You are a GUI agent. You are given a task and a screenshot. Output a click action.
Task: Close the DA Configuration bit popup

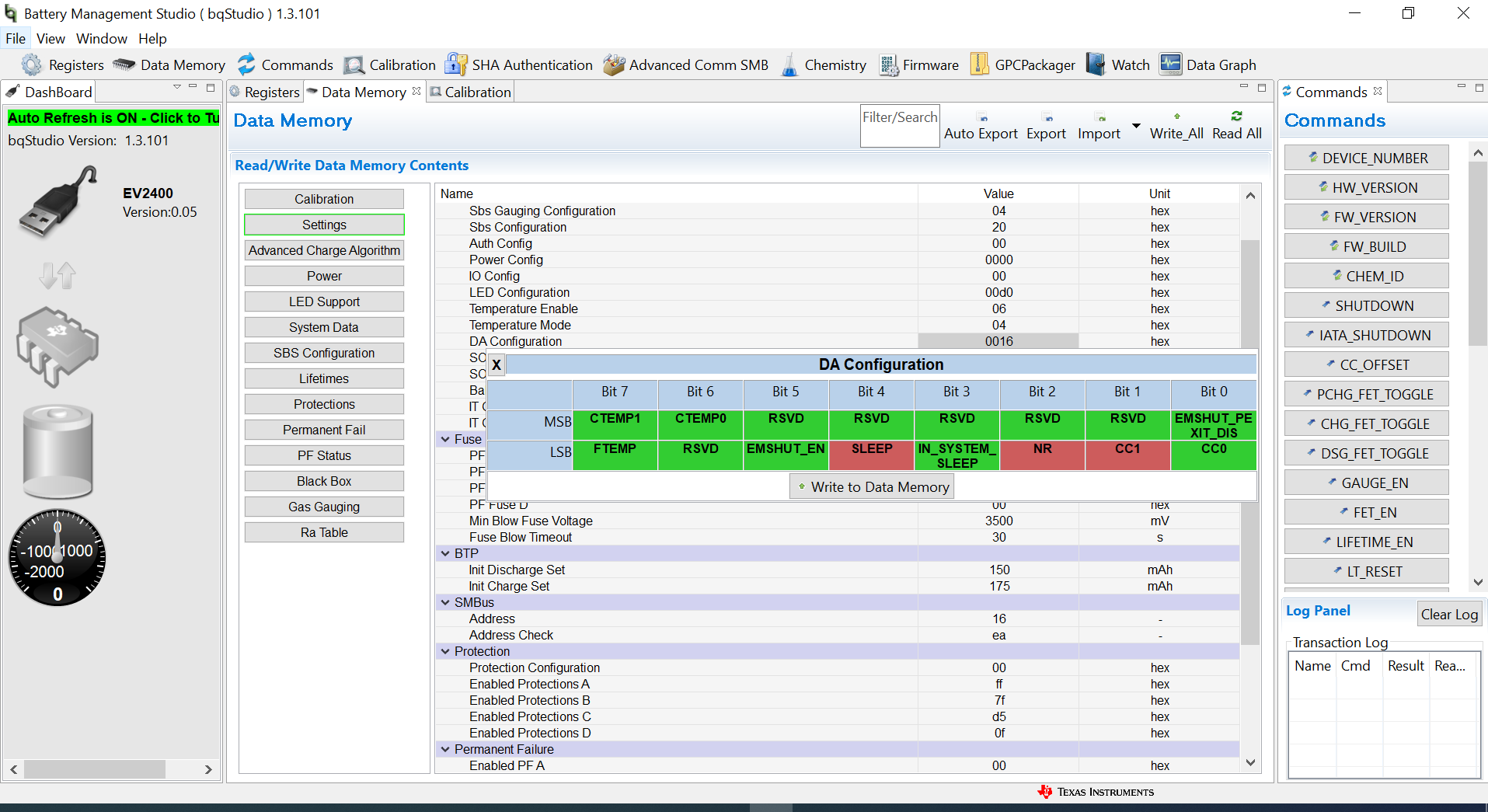point(497,364)
